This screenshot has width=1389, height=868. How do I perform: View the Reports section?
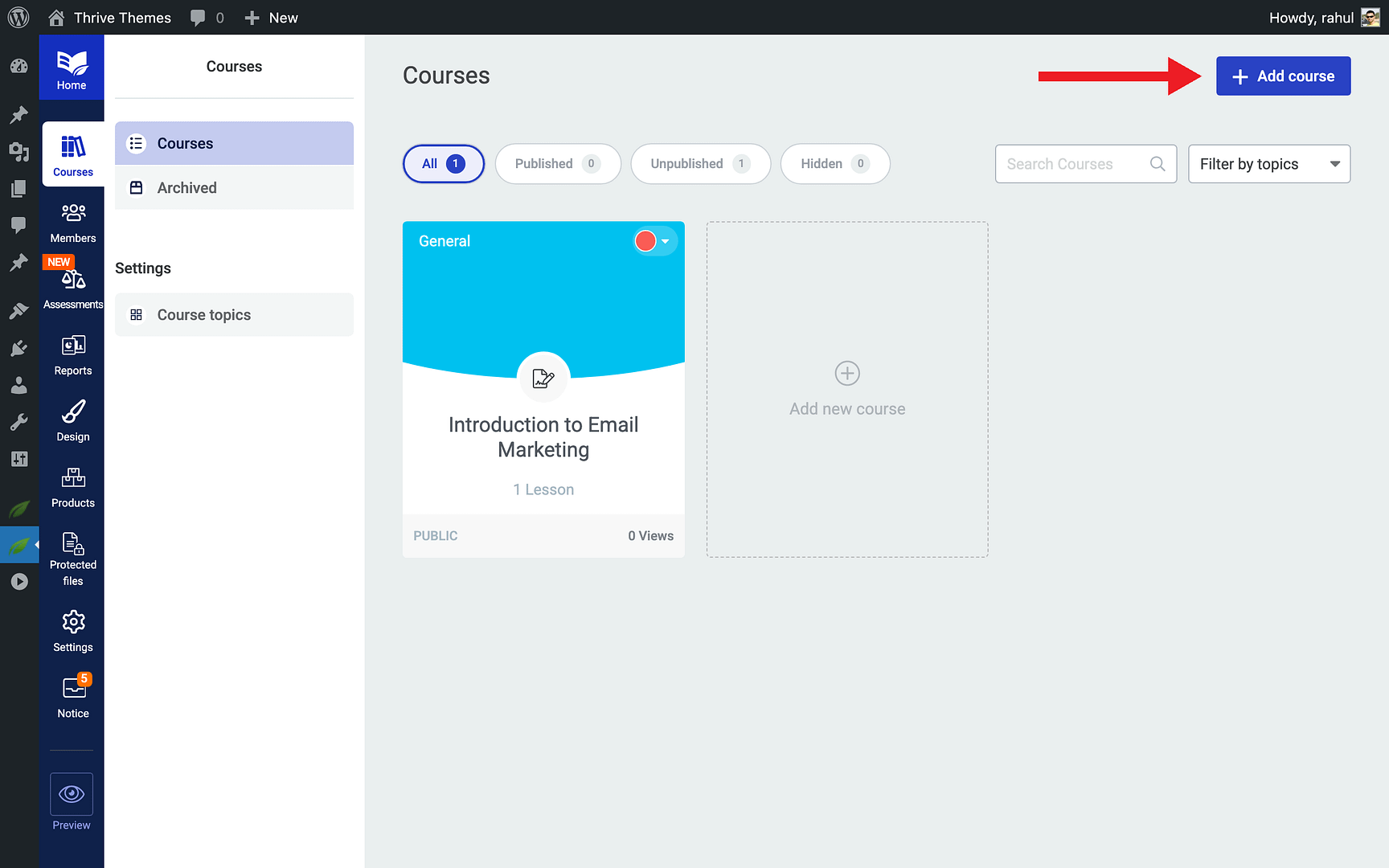[72, 354]
